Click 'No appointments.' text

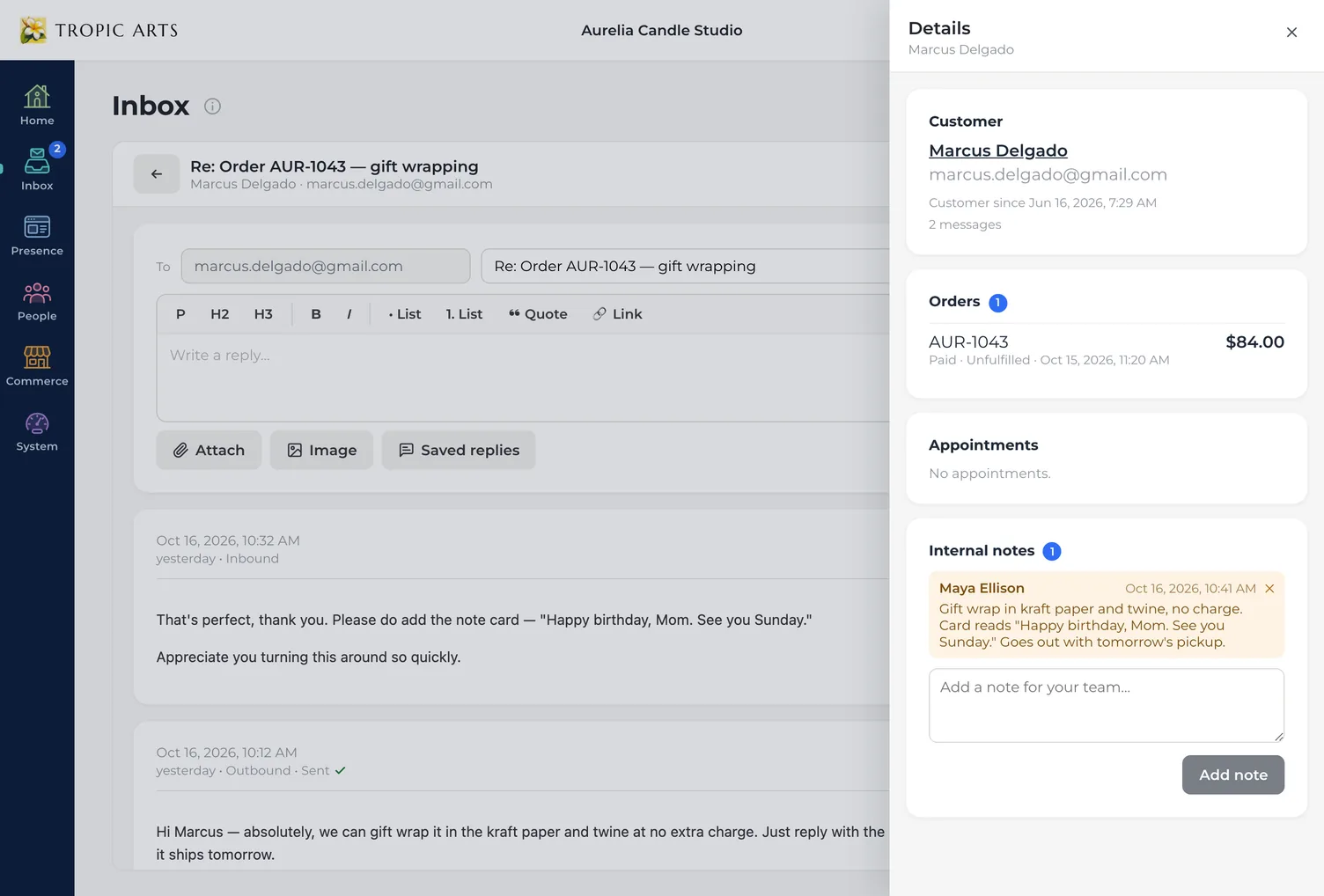pos(989,474)
